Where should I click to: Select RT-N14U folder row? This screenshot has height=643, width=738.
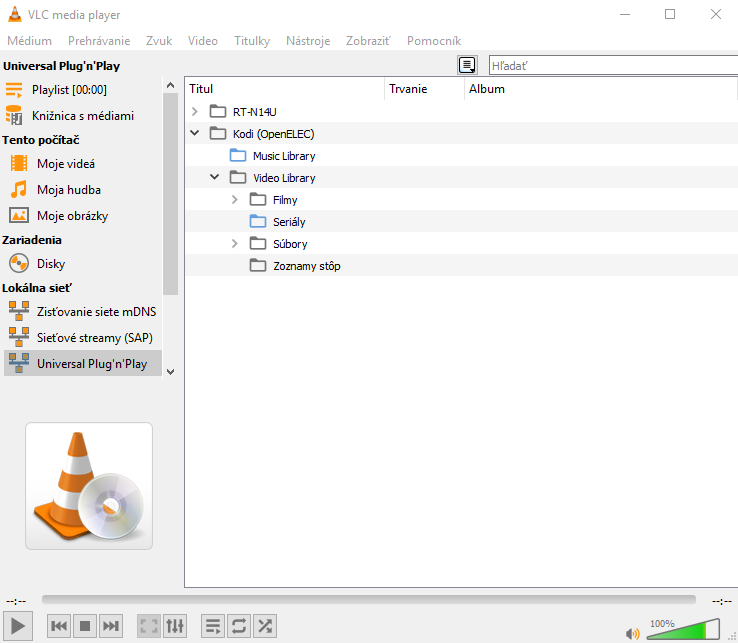tap(461, 112)
